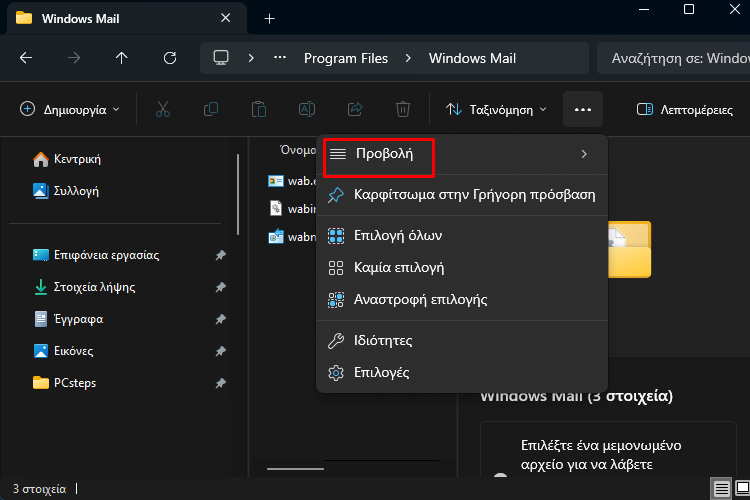Viewport: 750px width, 500px height.
Task: Open a new tab with plus button
Action: click(269, 19)
